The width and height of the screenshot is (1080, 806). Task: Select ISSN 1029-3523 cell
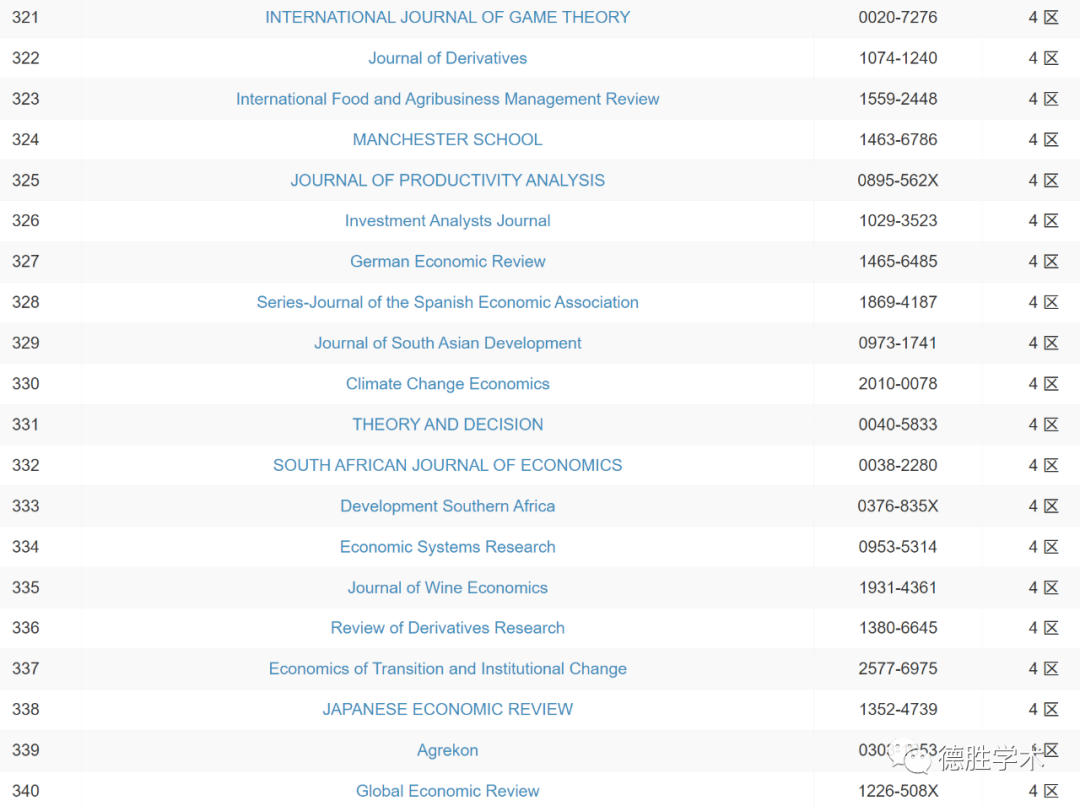coord(897,220)
